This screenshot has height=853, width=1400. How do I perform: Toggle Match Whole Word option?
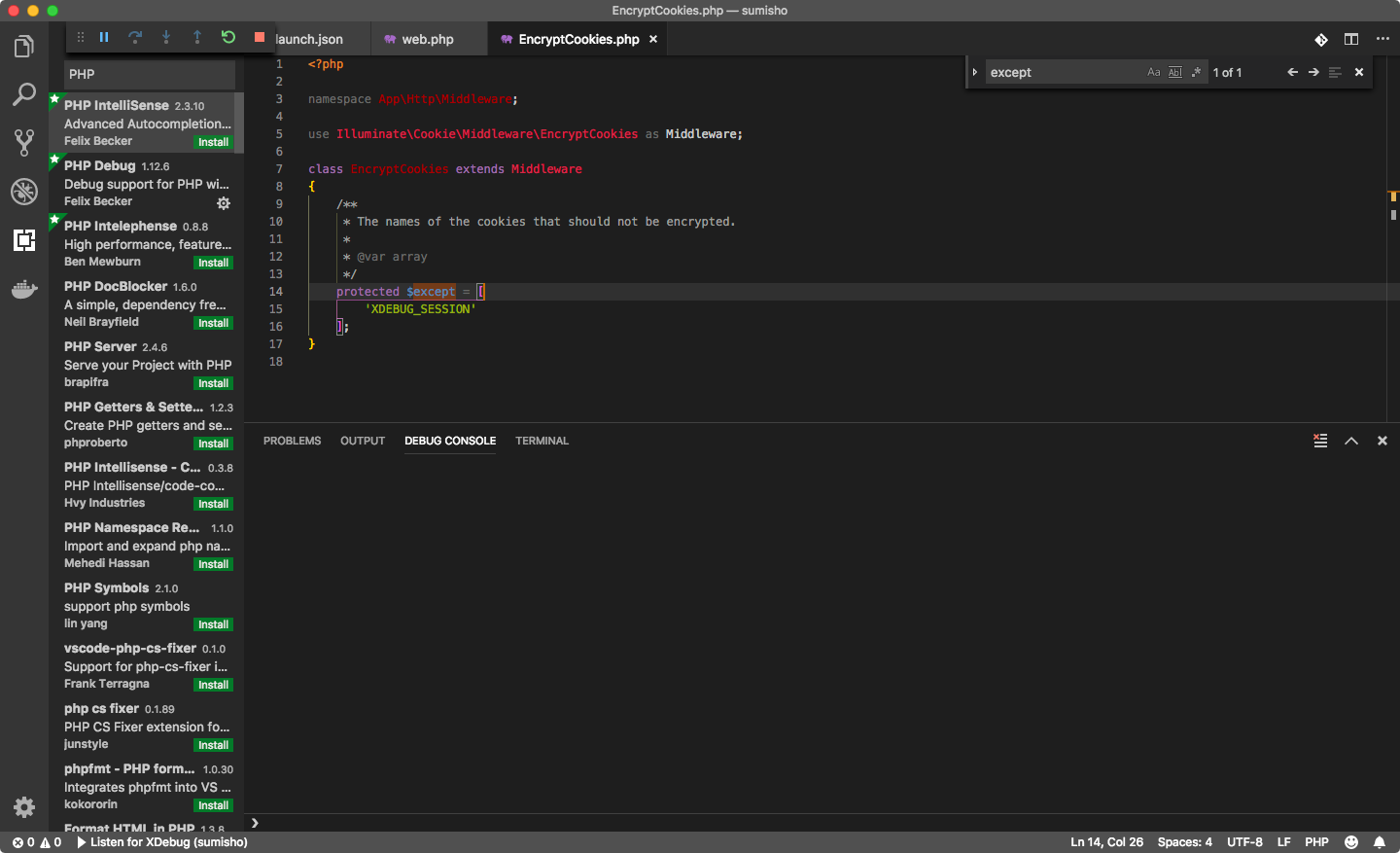point(1175,71)
